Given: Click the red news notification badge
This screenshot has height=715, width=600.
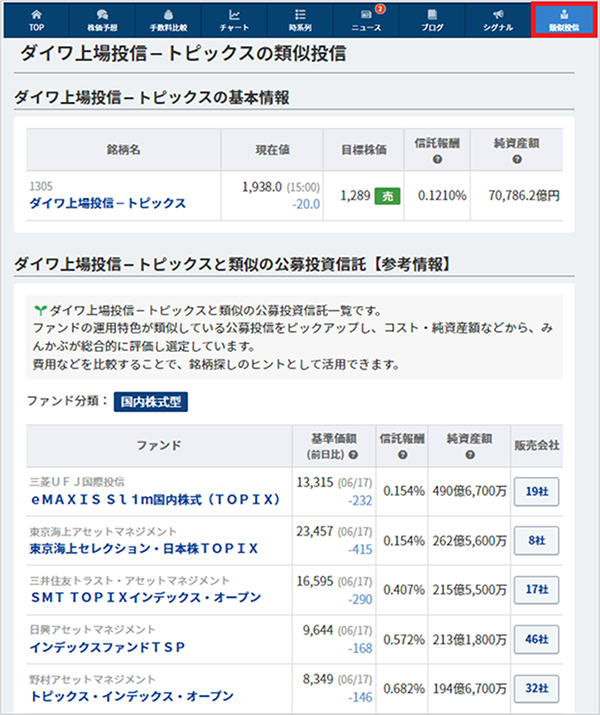Looking at the screenshot, I should 380,9.
